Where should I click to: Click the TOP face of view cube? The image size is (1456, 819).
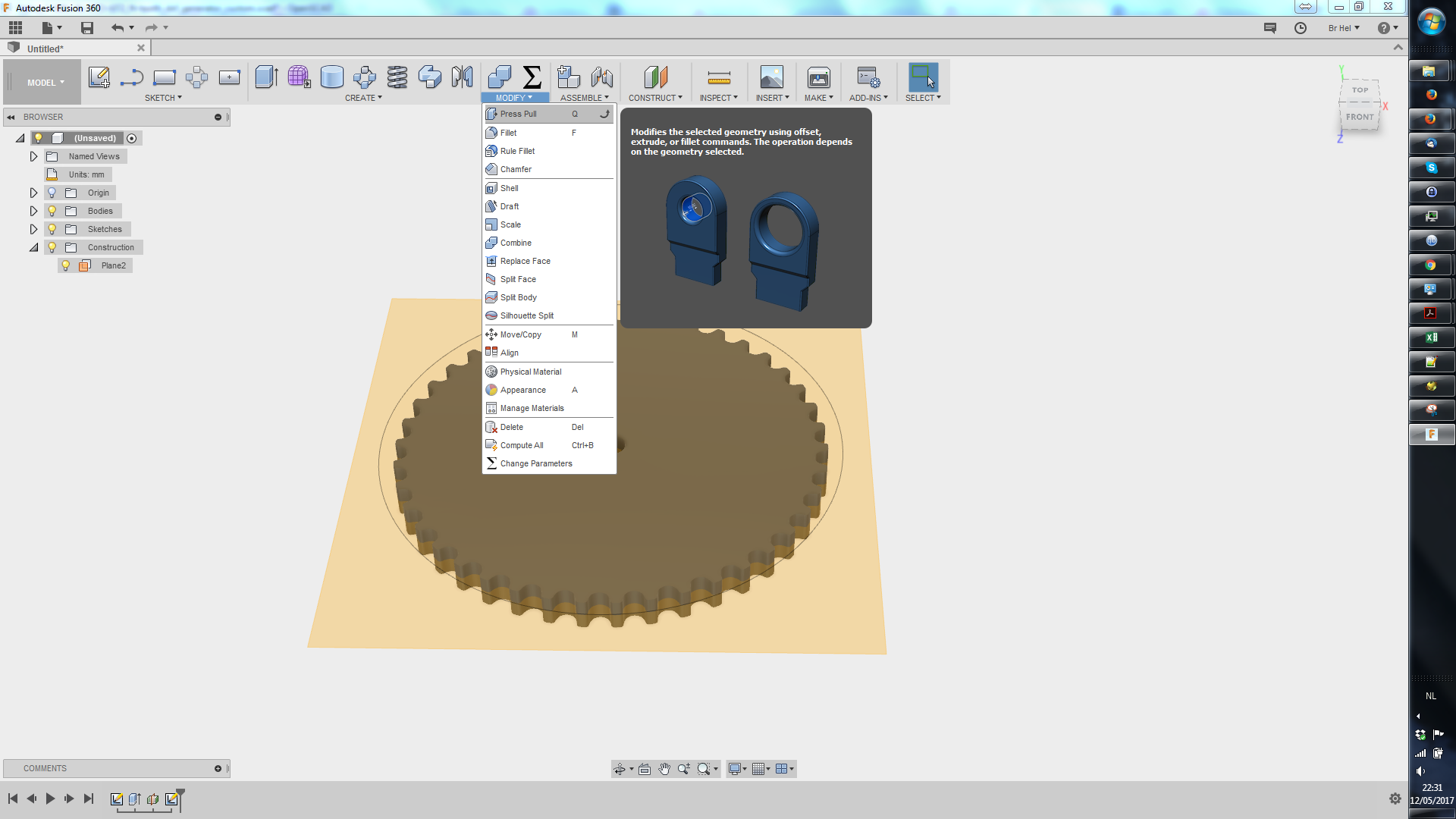click(x=1360, y=90)
